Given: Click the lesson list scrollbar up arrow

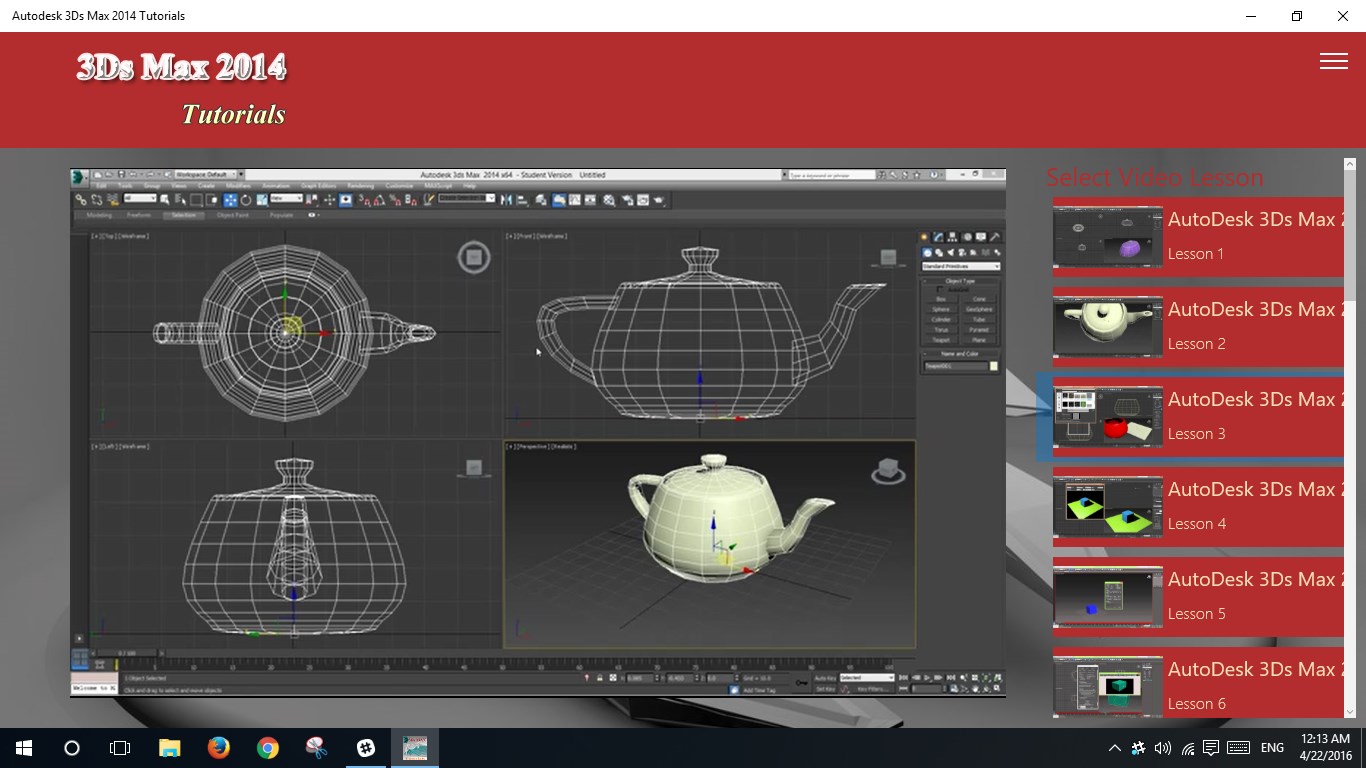Looking at the screenshot, I should coord(1349,163).
